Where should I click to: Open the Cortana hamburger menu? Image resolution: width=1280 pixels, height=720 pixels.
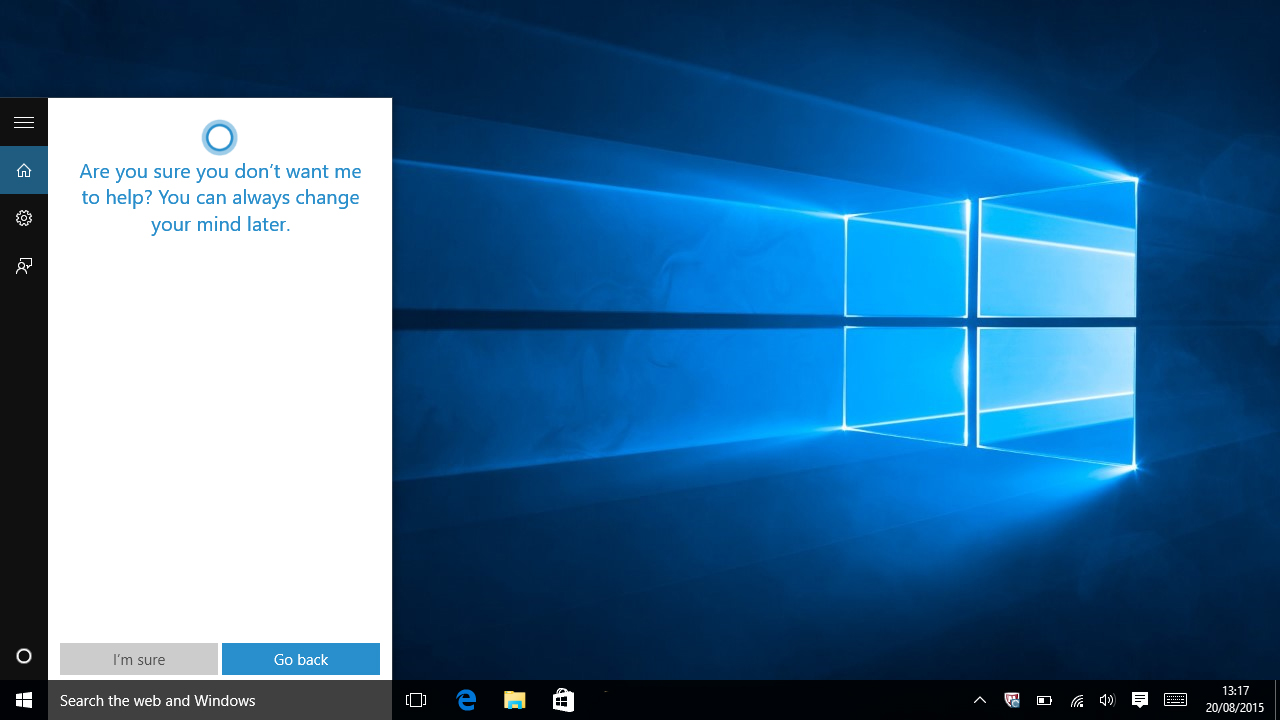(24, 122)
